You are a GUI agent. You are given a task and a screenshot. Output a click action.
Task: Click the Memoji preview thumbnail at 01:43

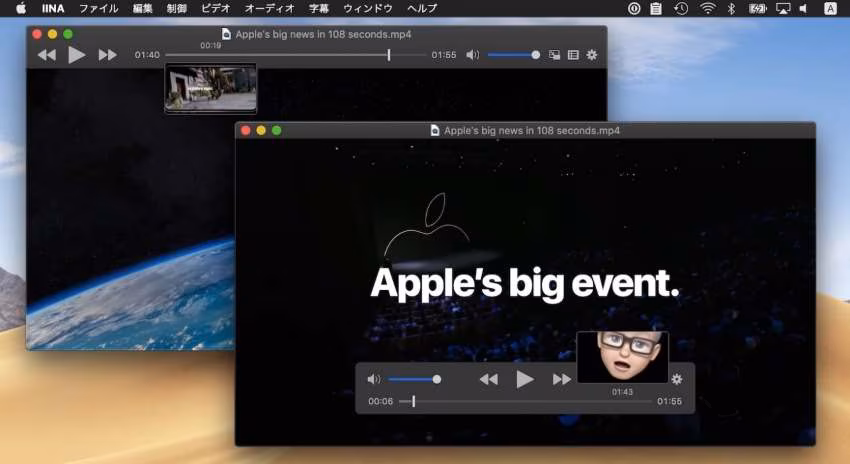[622, 357]
